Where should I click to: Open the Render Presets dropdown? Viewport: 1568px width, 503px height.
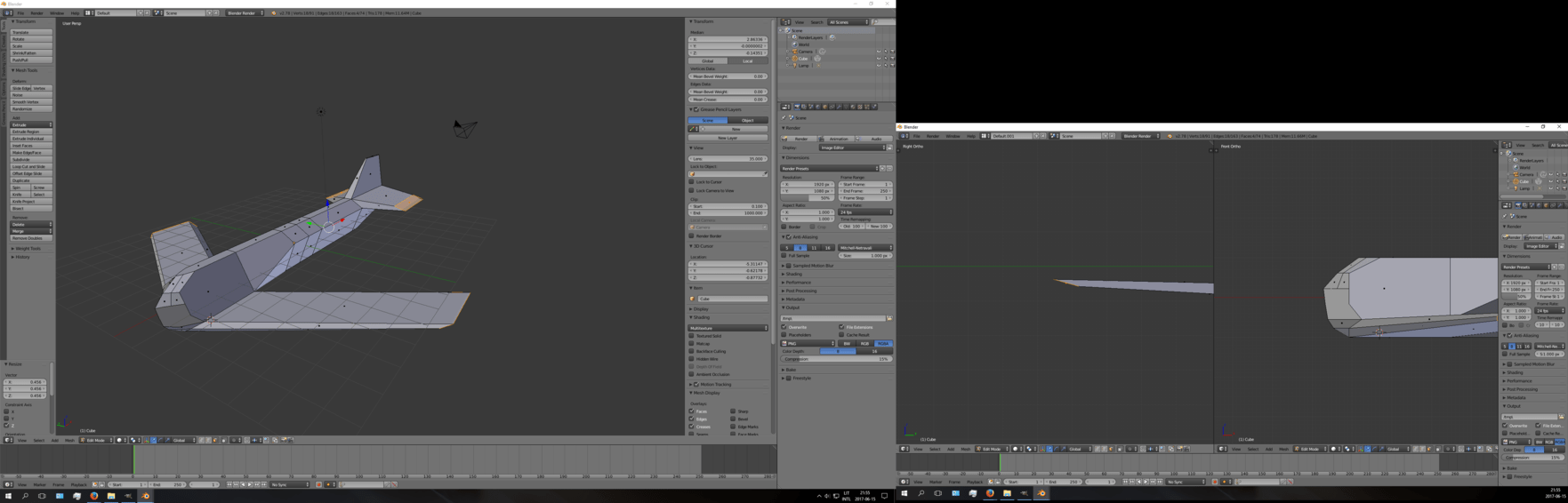pos(830,168)
